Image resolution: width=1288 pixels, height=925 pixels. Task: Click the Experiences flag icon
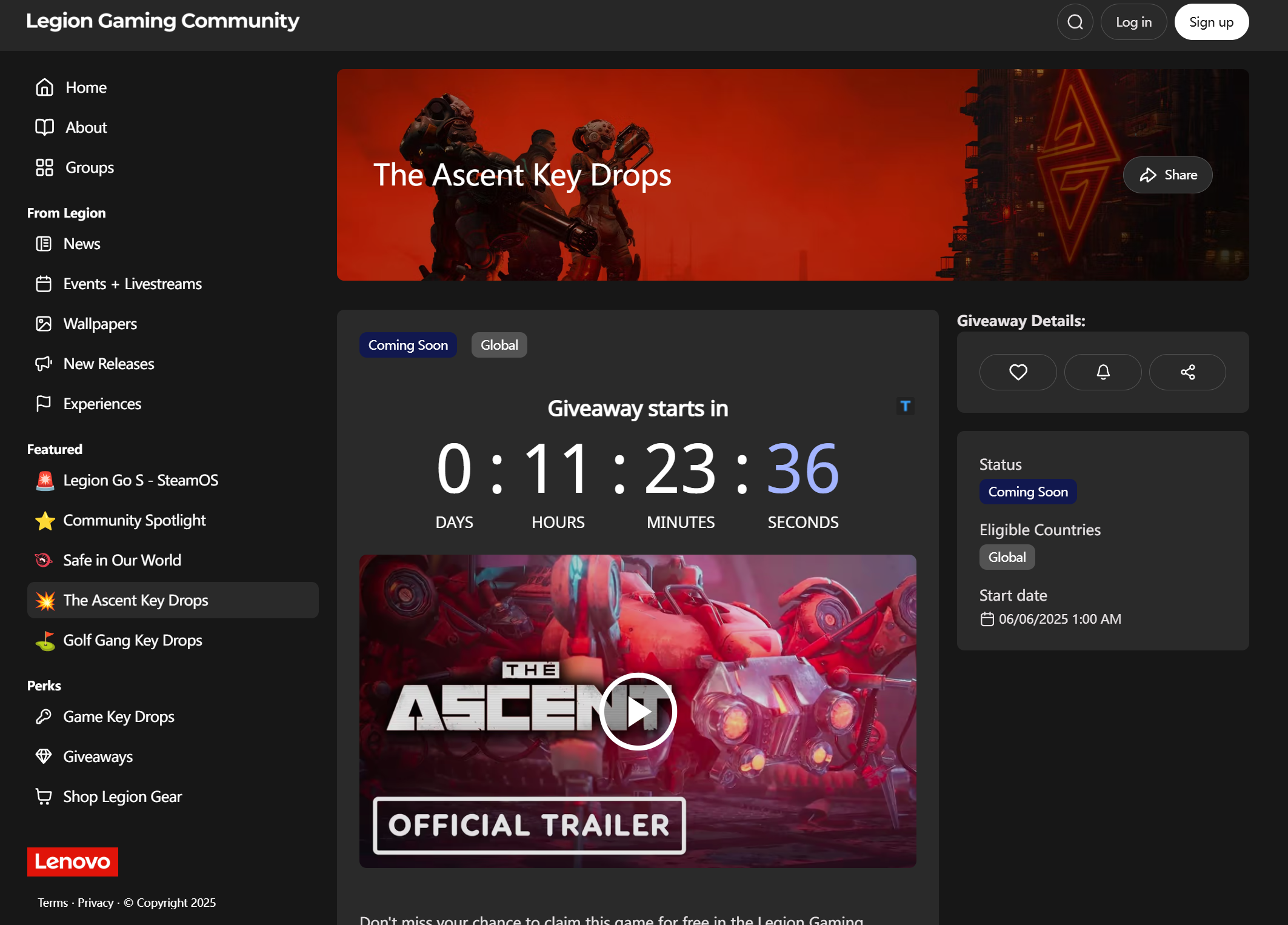44,404
